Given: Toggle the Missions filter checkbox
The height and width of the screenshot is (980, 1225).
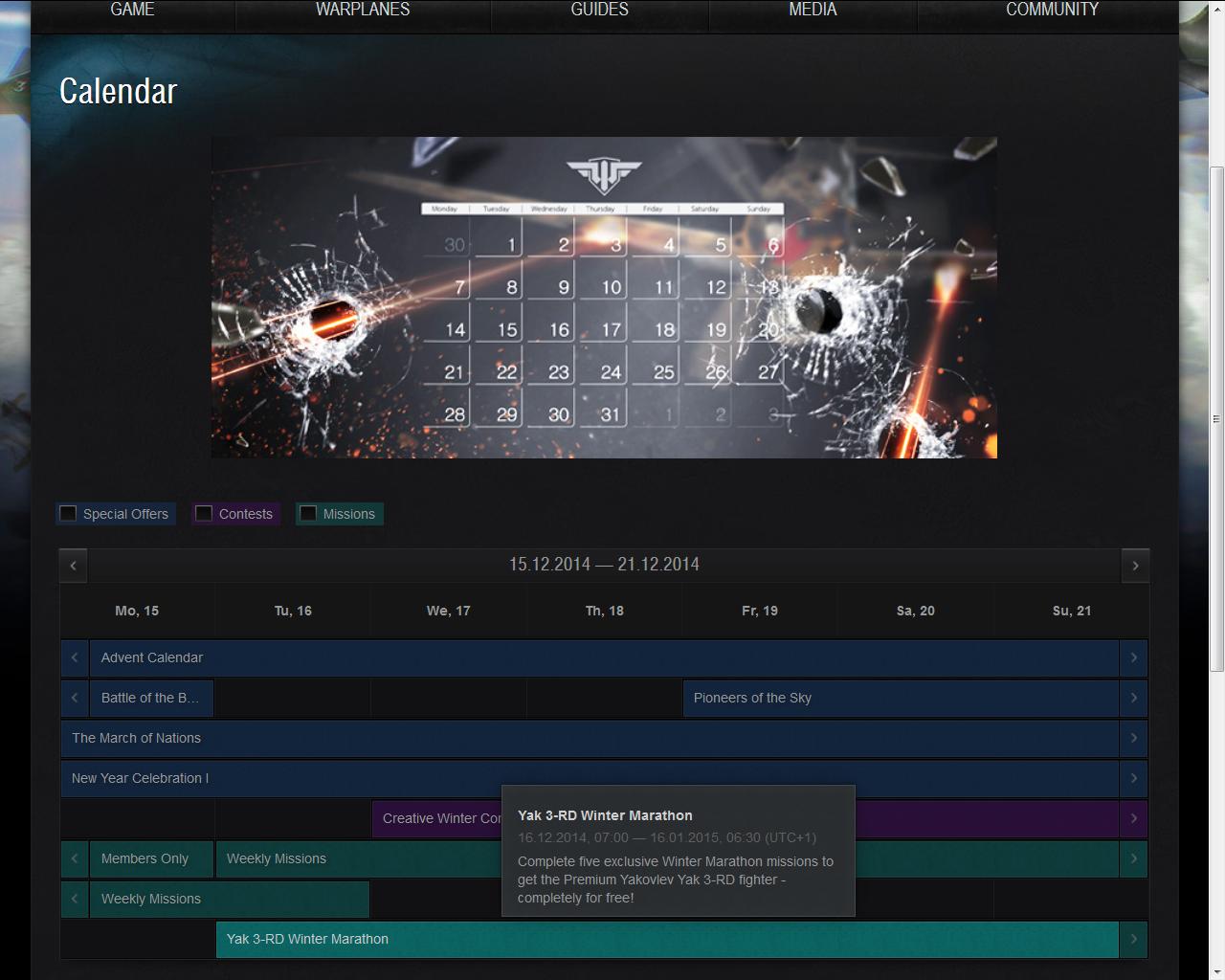Looking at the screenshot, I should 308,514.
